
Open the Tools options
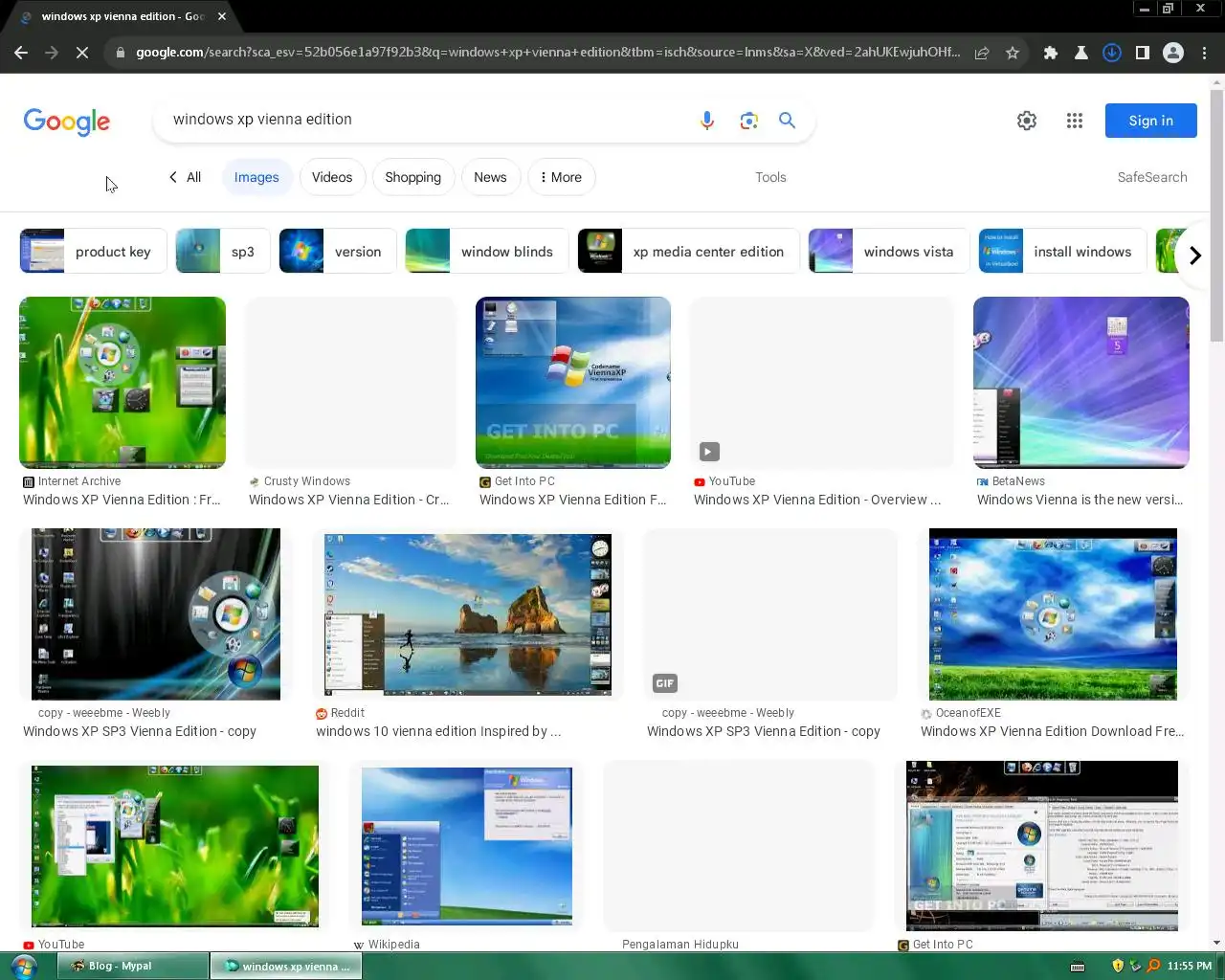tap(770, 177)
